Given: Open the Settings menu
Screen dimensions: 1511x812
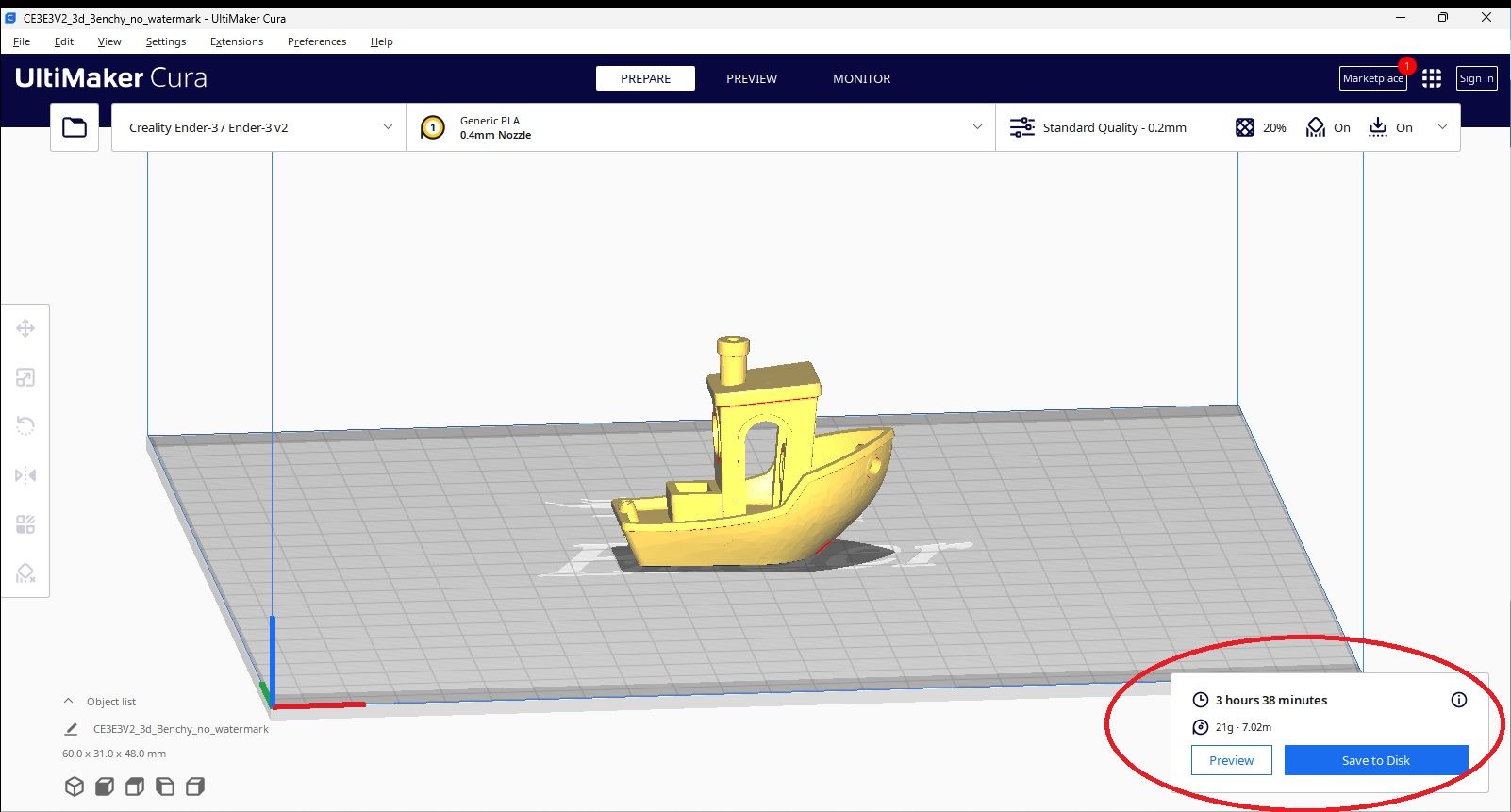Looking at the screenshot, I should click(x=166, y=41).
